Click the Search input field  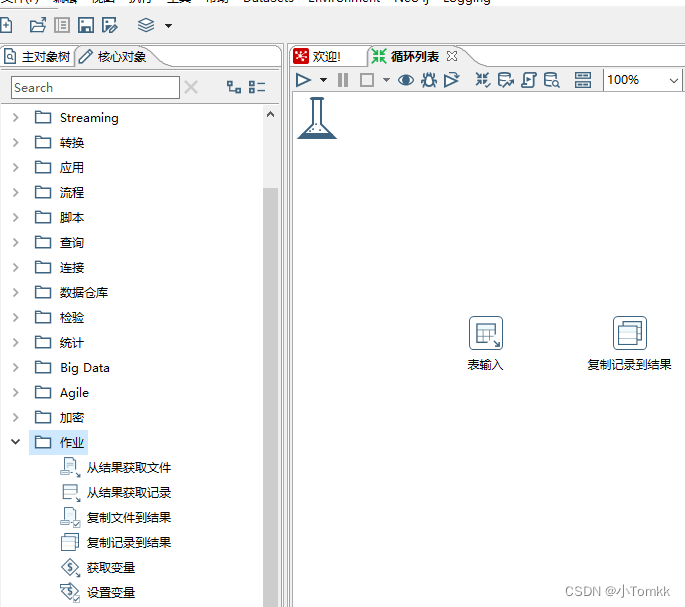click(95, 87)
